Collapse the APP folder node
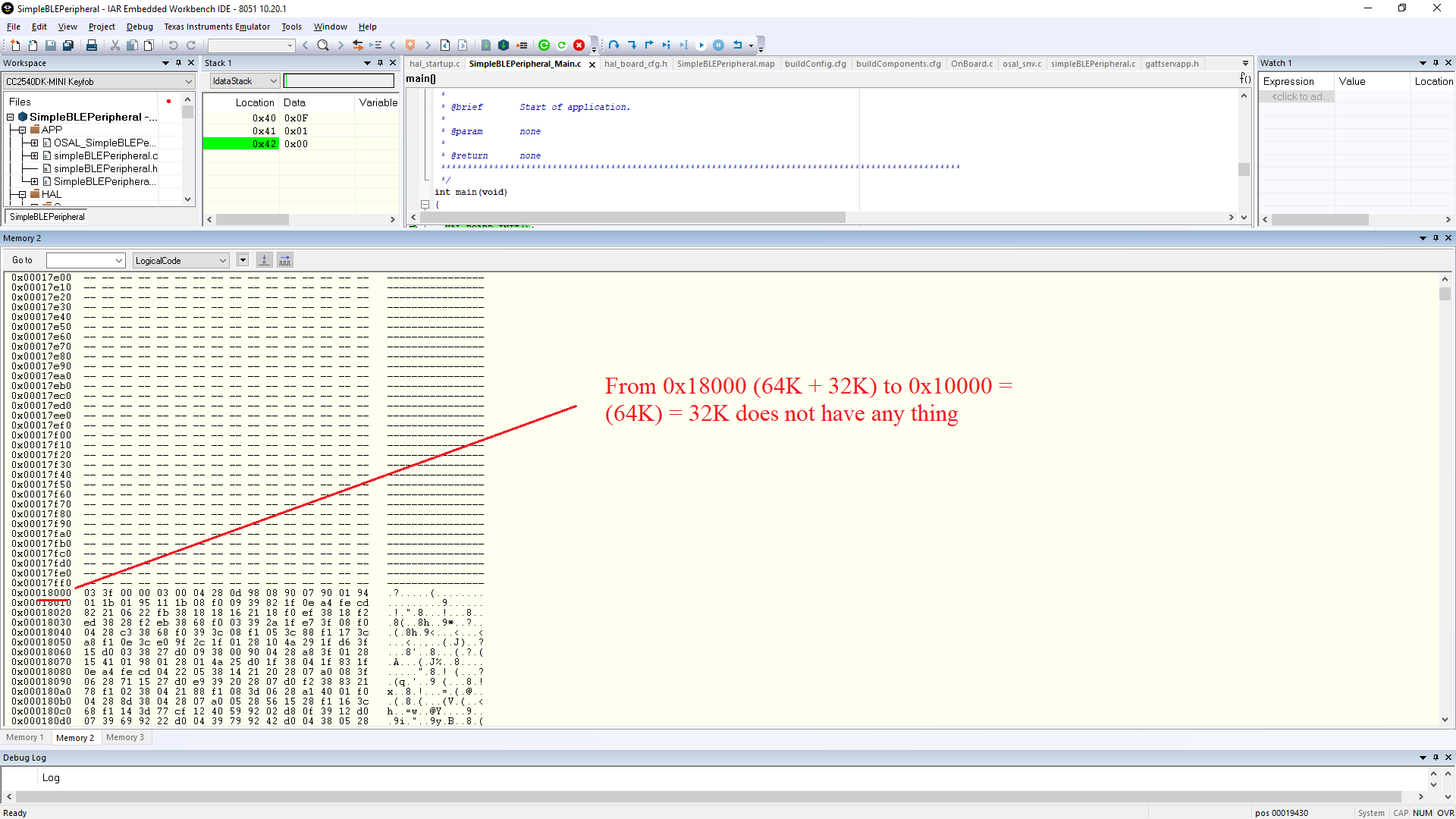The width and height of the screenshot is (1456, 819). (x=23, y=130)
